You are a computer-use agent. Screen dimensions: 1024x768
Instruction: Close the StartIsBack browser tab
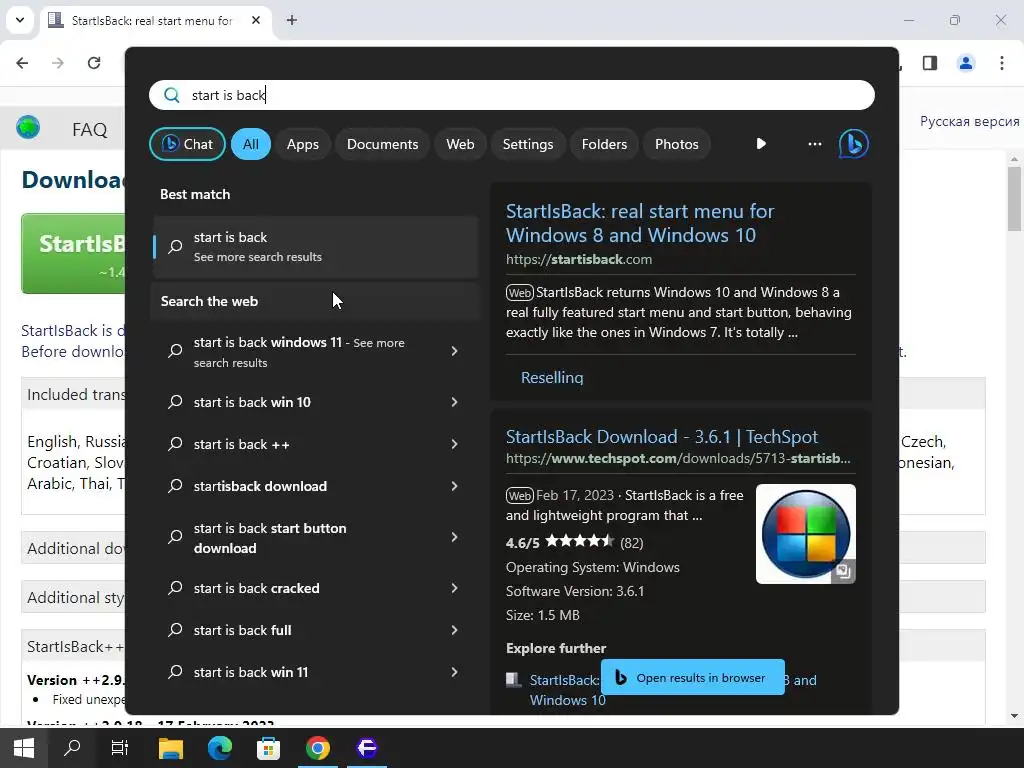(256, 20)
